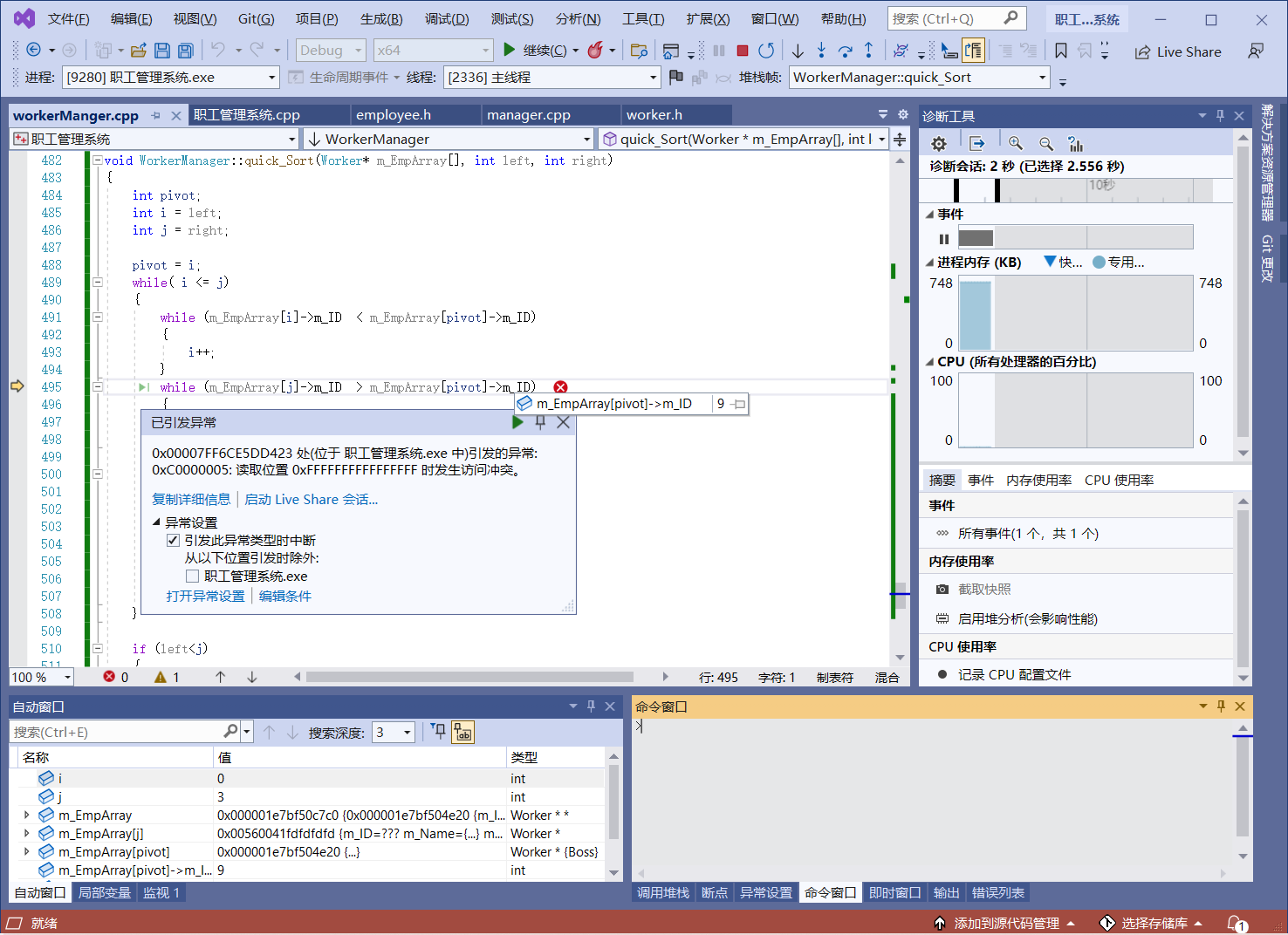
Task: Pin the m_EmpArray[pivot]->m_ID data tip
Action: coord(739,404)
